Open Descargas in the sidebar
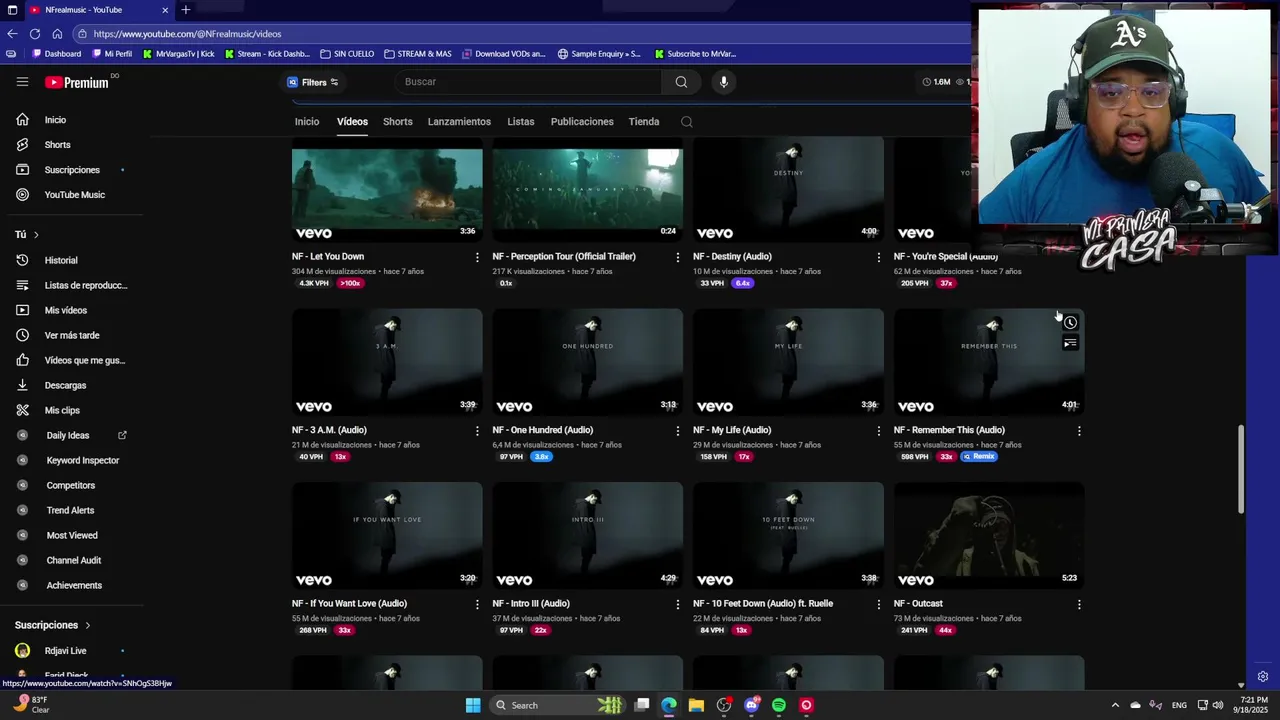The image size is (1280, 720). coord(65,385)
